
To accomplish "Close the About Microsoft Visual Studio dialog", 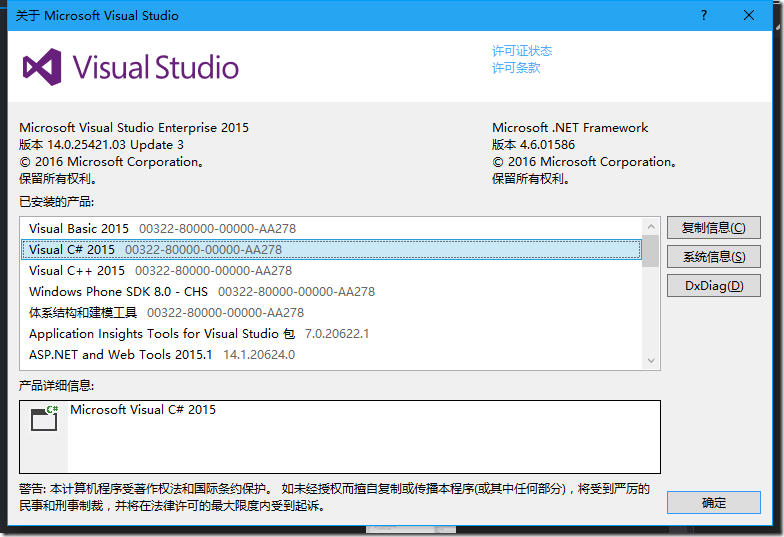I will 748,16.
